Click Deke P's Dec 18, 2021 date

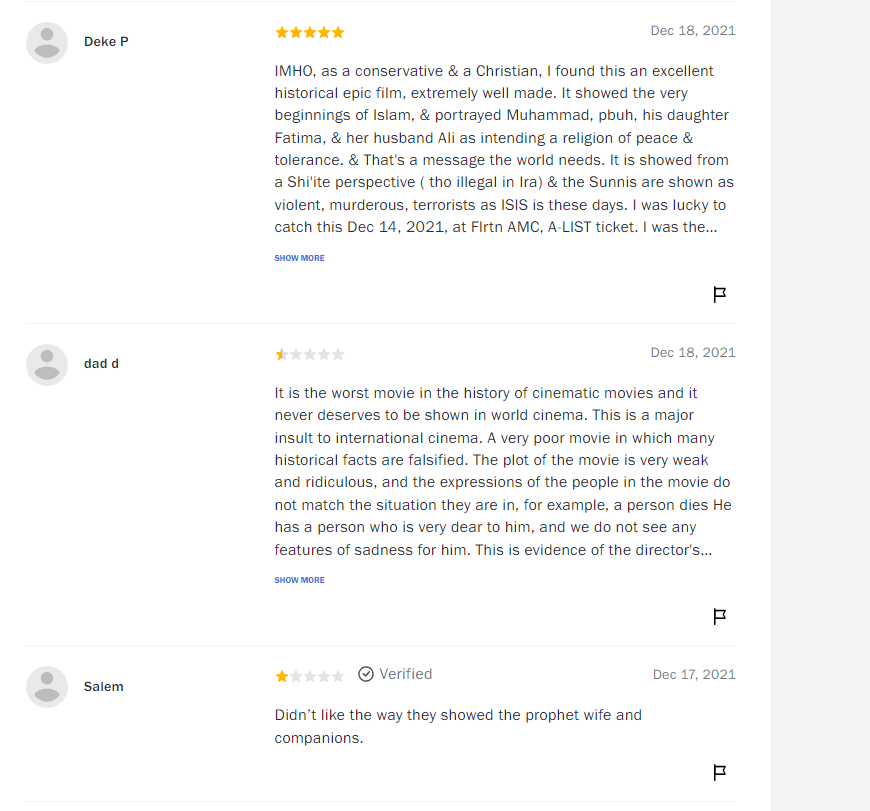click(x=692, y=31)
